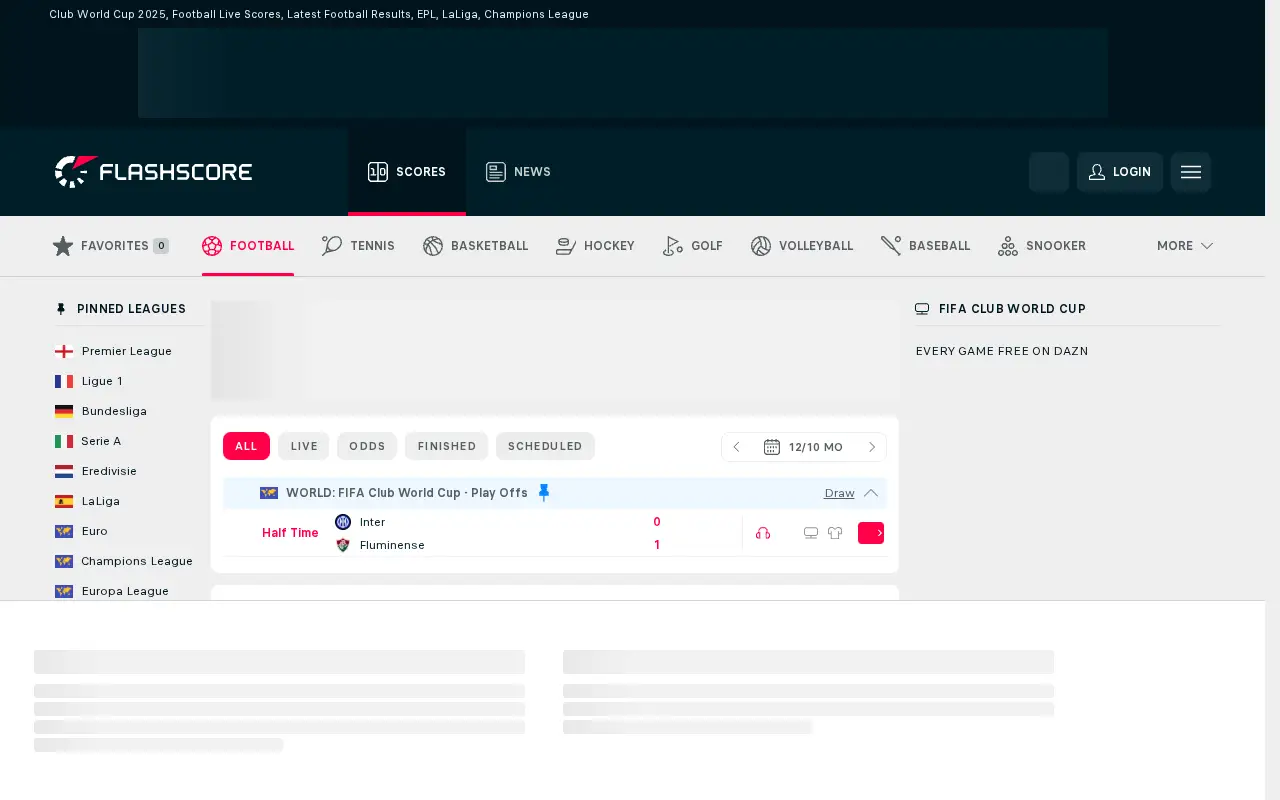Viewport: 1280px width, 800px height.
Task: Click the WORLD: FIFA Club World Cup title
Action: pos(407,493)
